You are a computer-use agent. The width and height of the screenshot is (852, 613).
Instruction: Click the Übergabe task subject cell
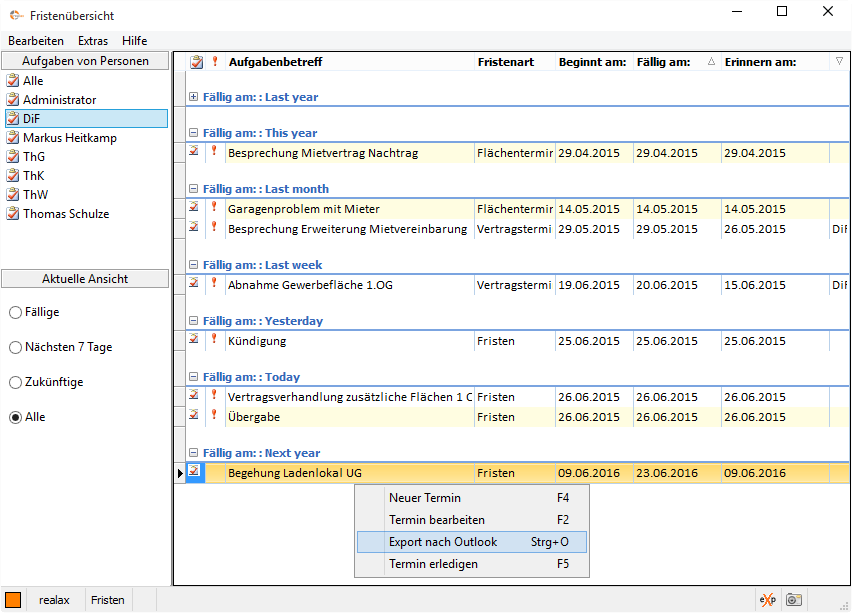pos(349,417)
